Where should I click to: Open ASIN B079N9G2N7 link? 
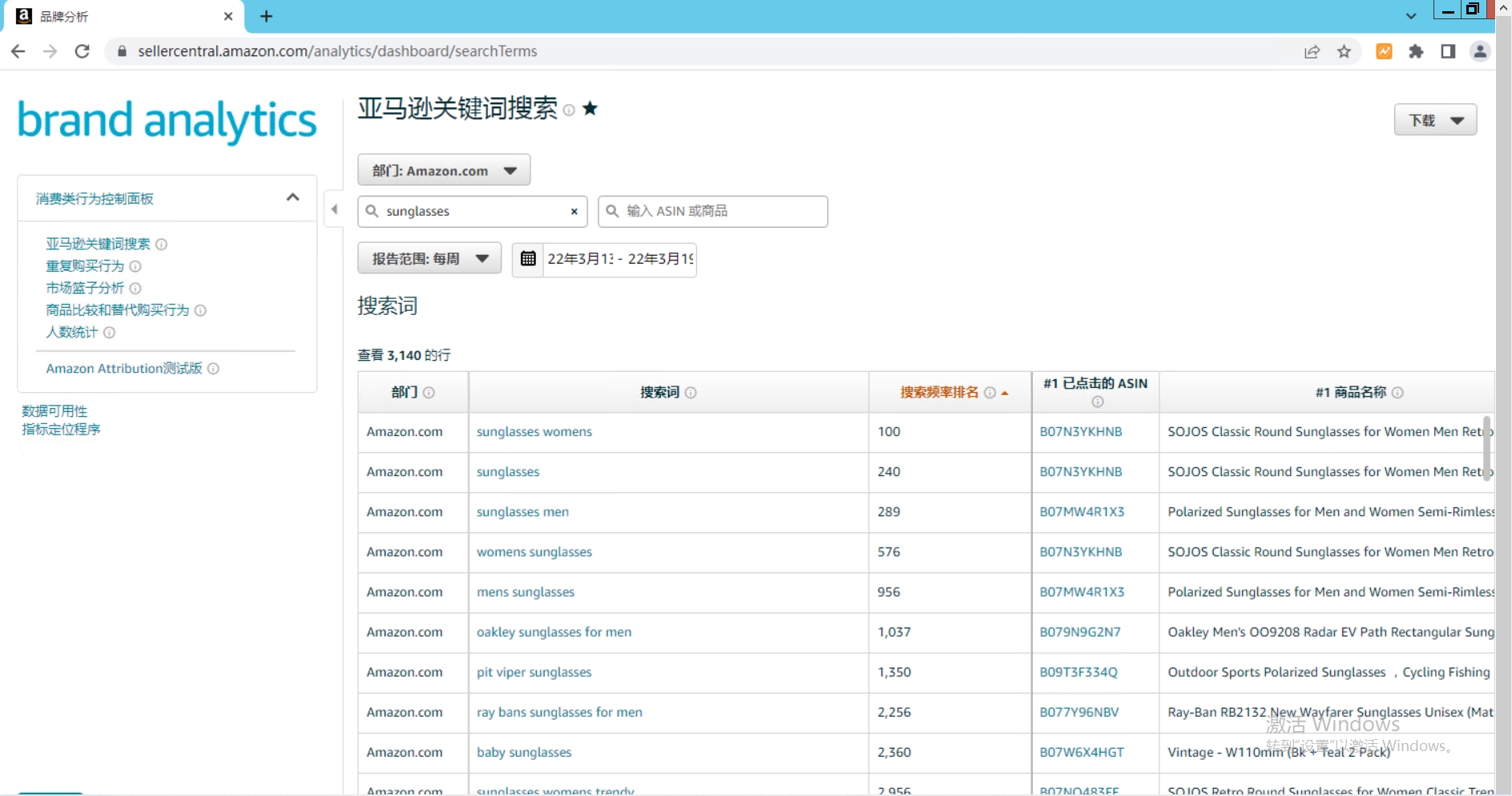click(x=1079, y=632)
